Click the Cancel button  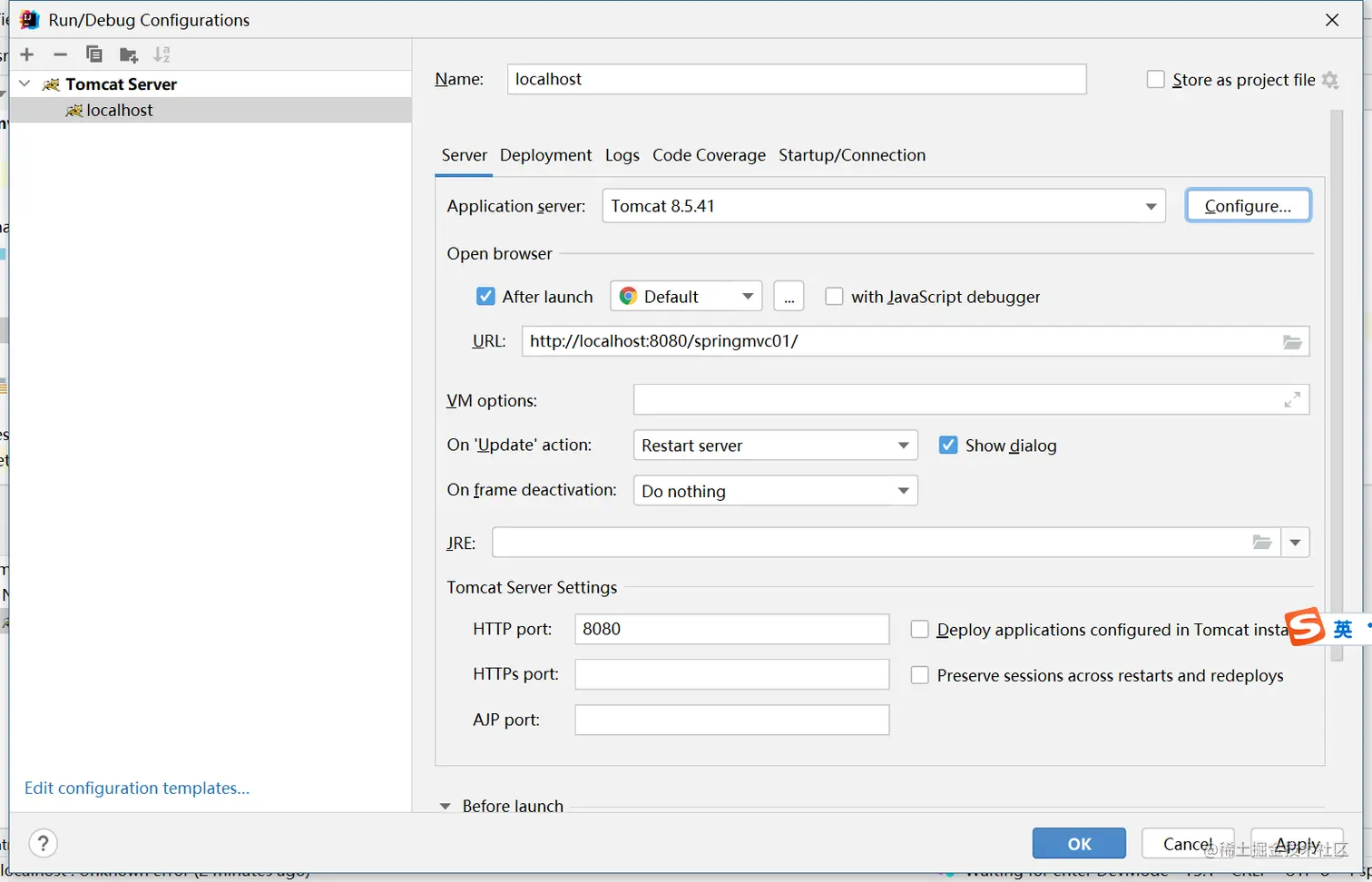point(1188,844)
